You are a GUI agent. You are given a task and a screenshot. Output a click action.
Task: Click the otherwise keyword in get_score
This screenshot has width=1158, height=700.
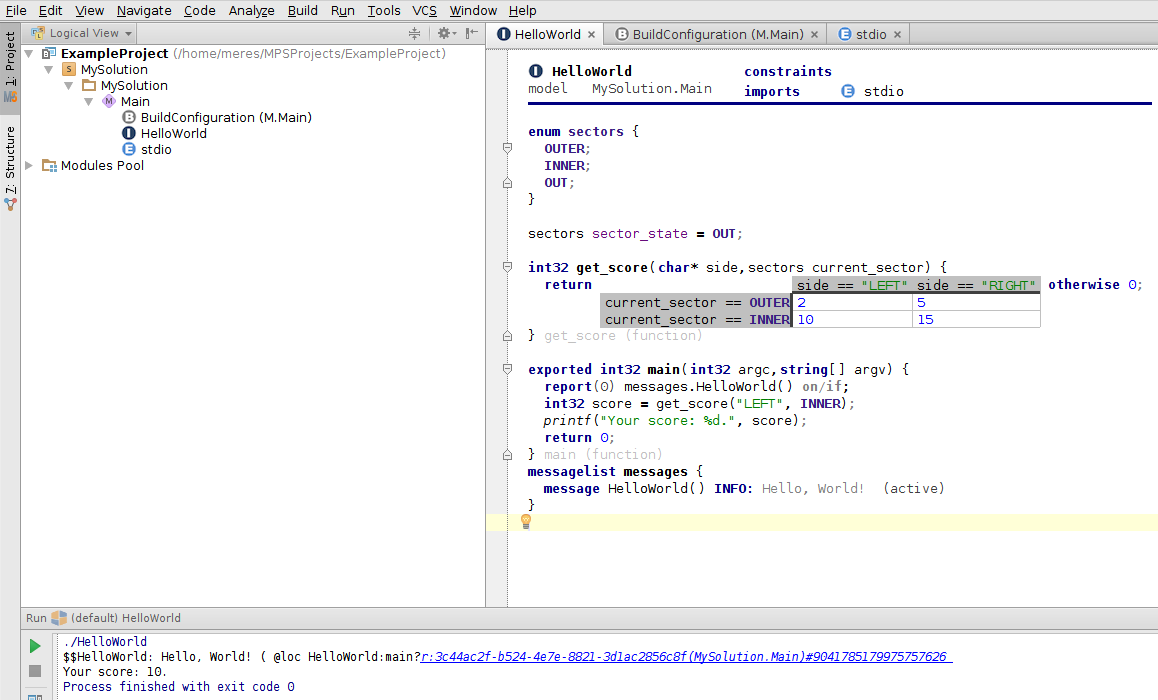(1083, 284)
